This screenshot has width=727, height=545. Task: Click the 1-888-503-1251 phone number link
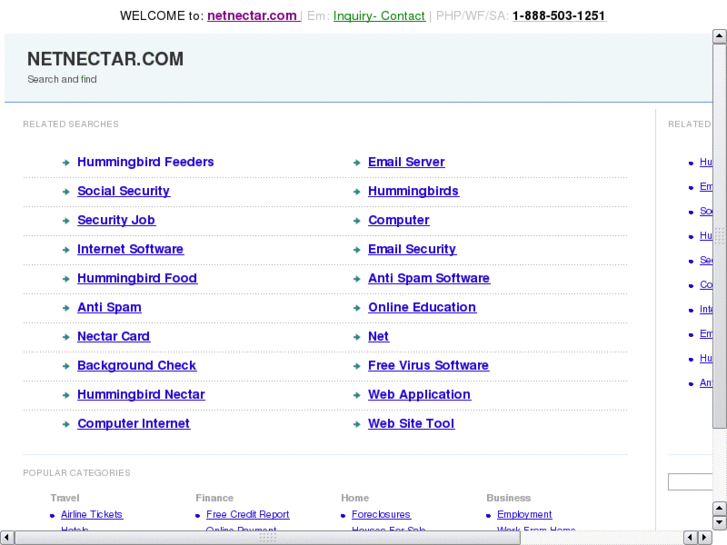point(559,16)
